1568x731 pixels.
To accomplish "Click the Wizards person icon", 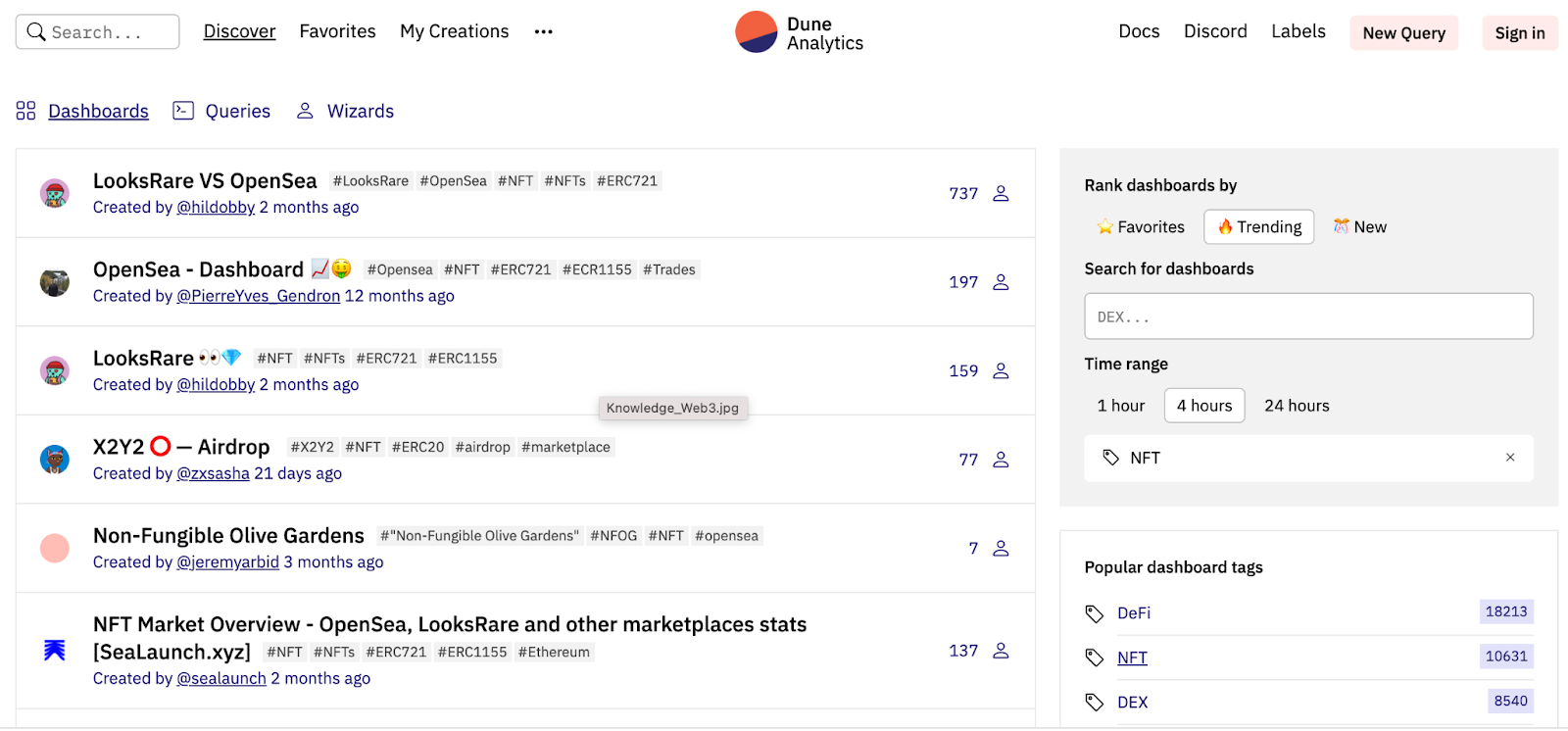I will point(305,111).
